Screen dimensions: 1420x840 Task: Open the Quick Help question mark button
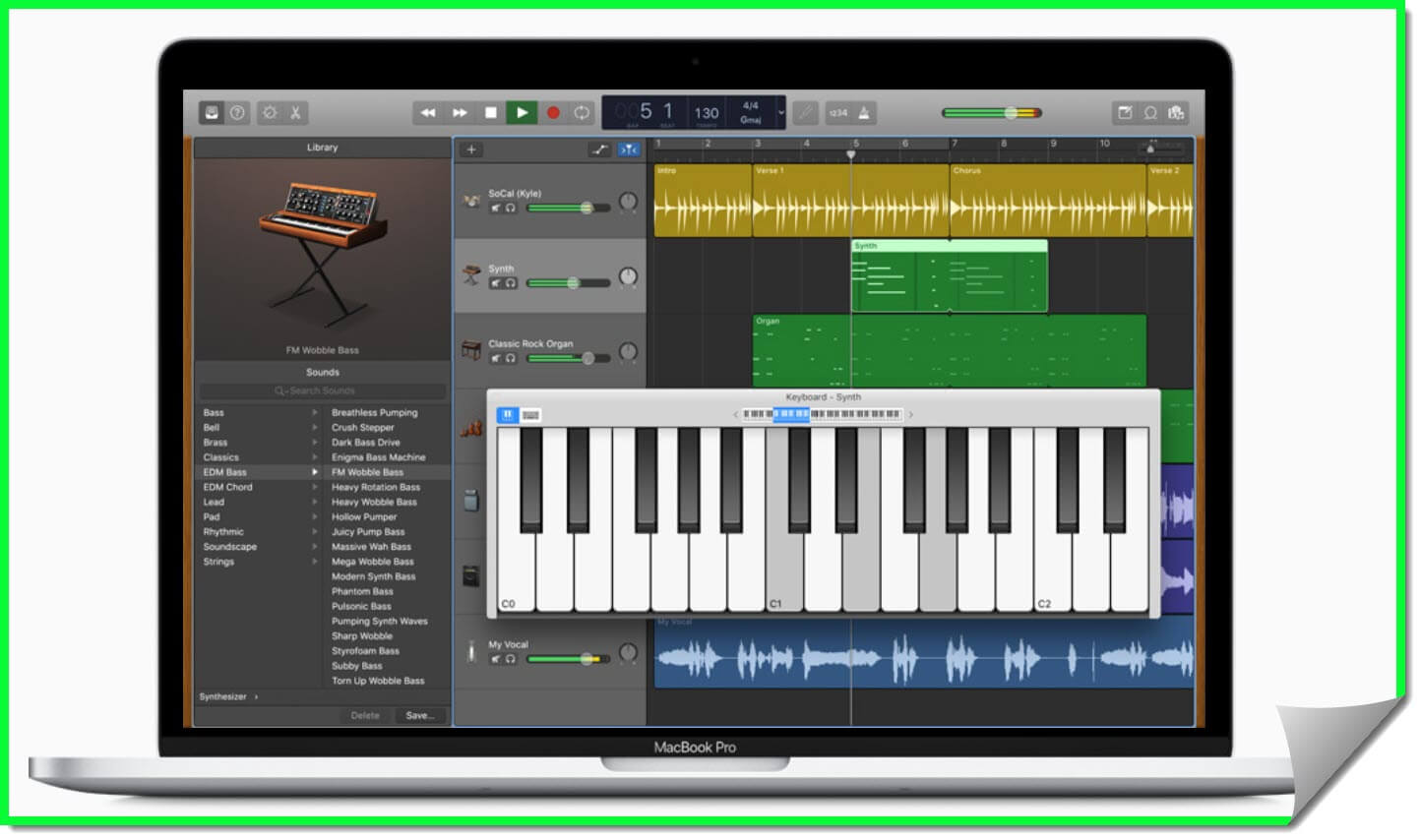pos(237,113)
